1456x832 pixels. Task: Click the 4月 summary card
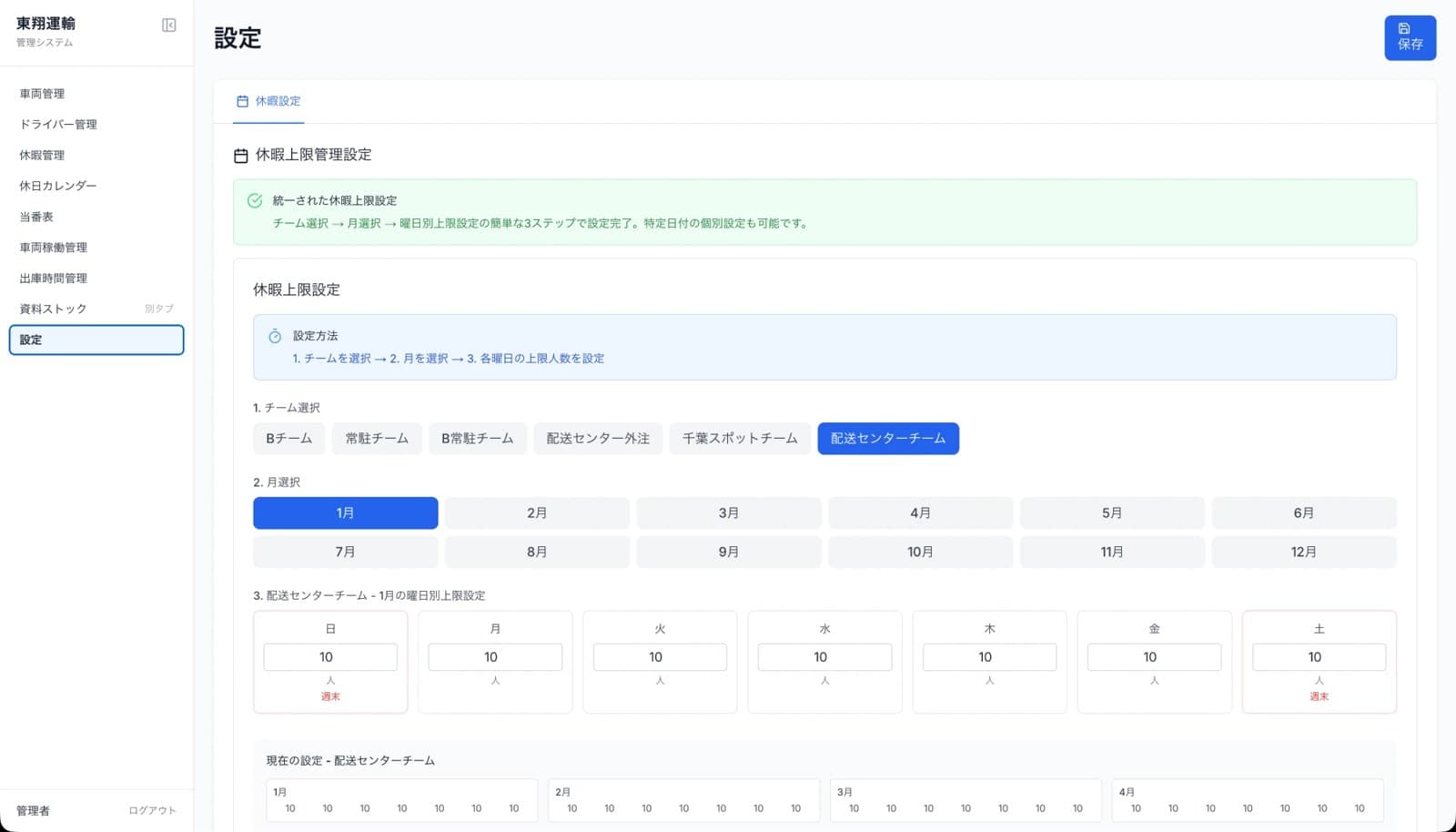point(1248,801)
